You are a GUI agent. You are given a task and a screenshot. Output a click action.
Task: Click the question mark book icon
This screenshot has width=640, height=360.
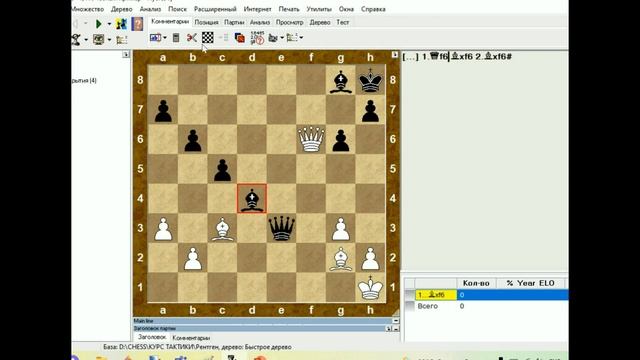pyautogui.click(x=137, y=24)
